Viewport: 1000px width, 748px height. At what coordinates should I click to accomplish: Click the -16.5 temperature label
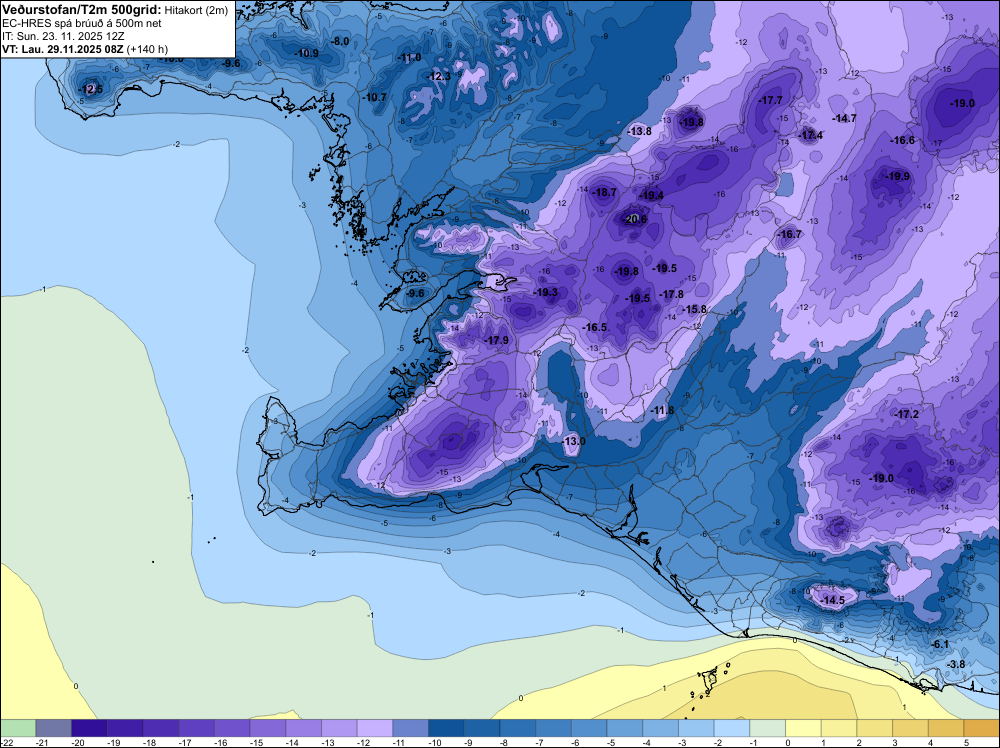[595, 328]
